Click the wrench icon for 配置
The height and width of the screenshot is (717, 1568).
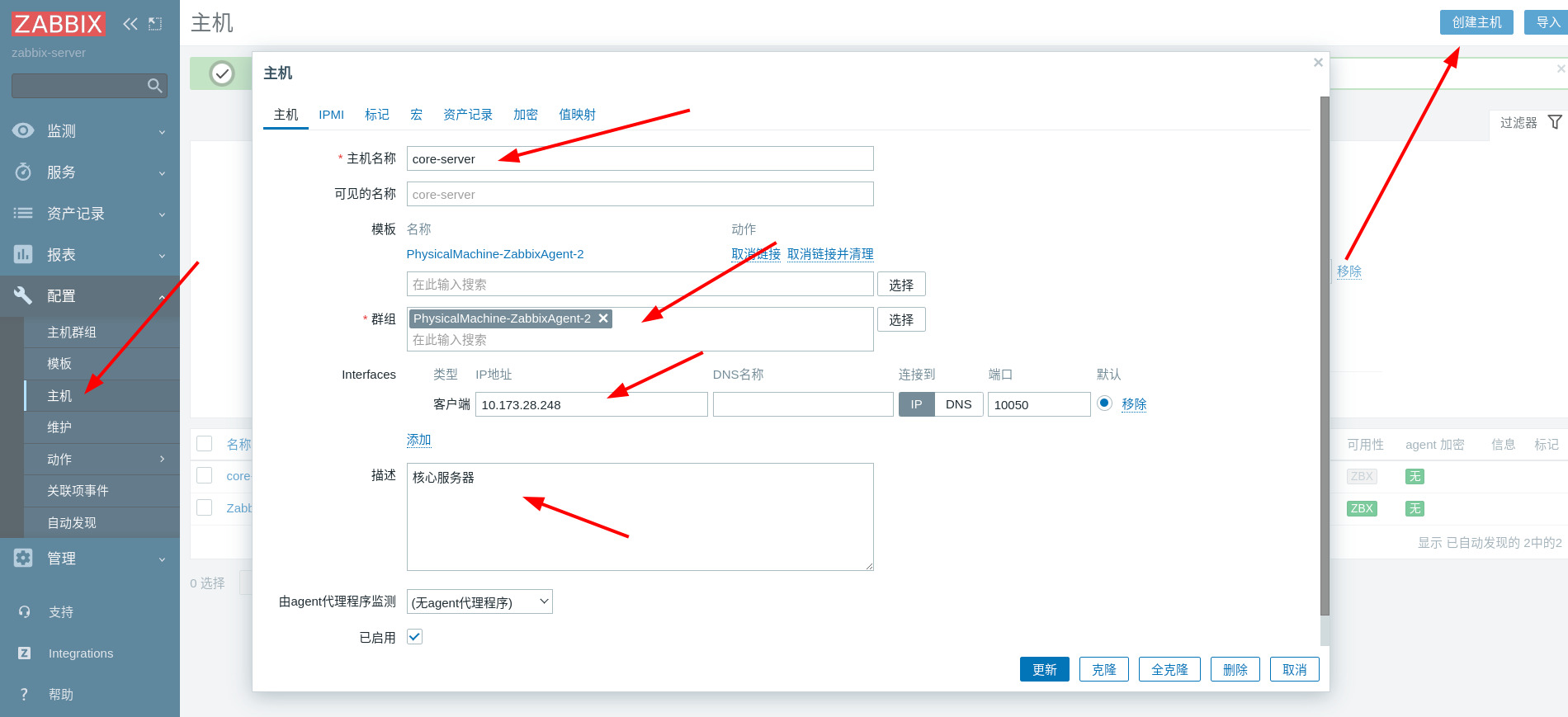coord(23,295)
